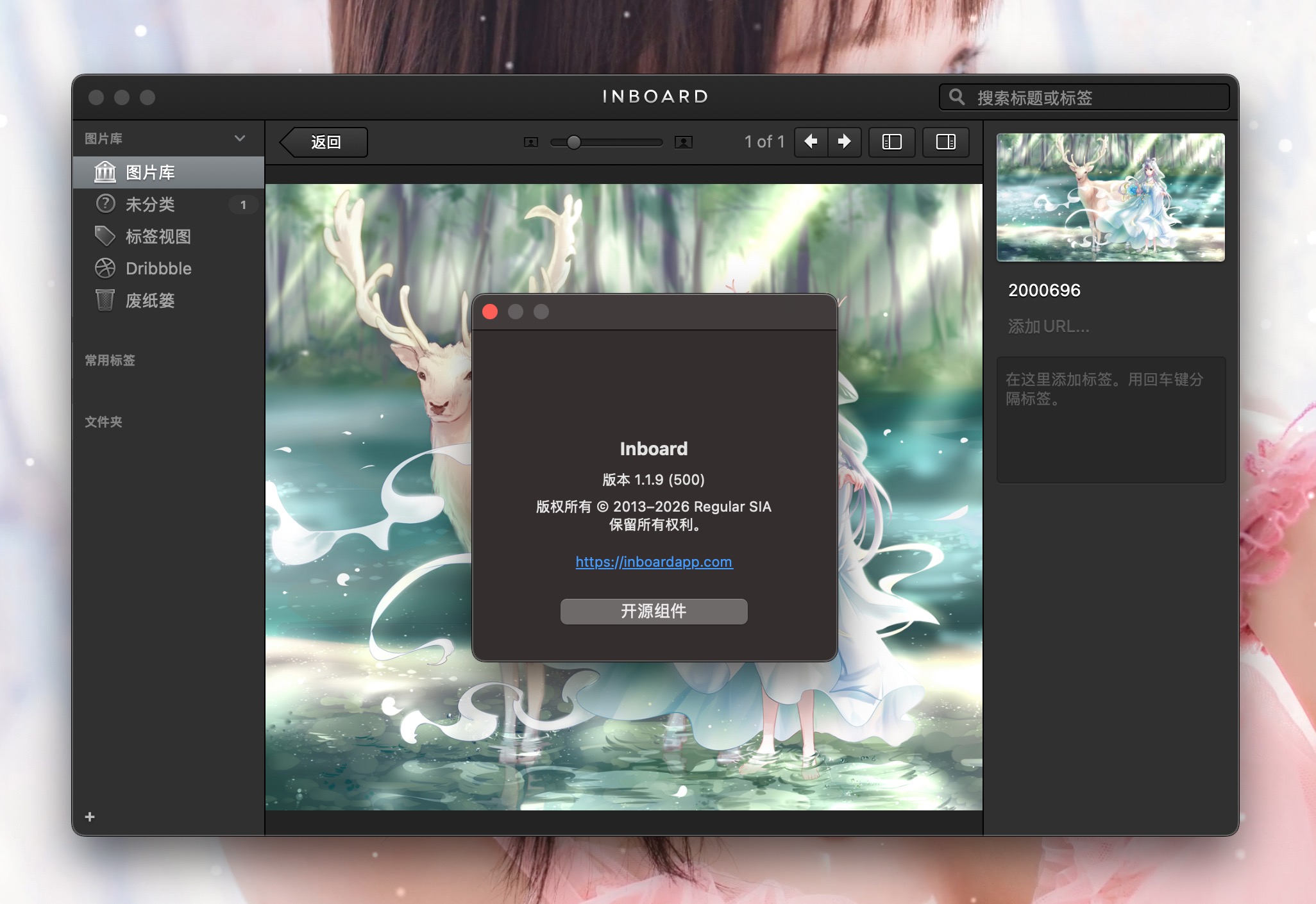Viewport: 1316px width, 904px height.
Task: Open 标签视图 tag view
Action: pyautogui.click(x=158, y=237)
